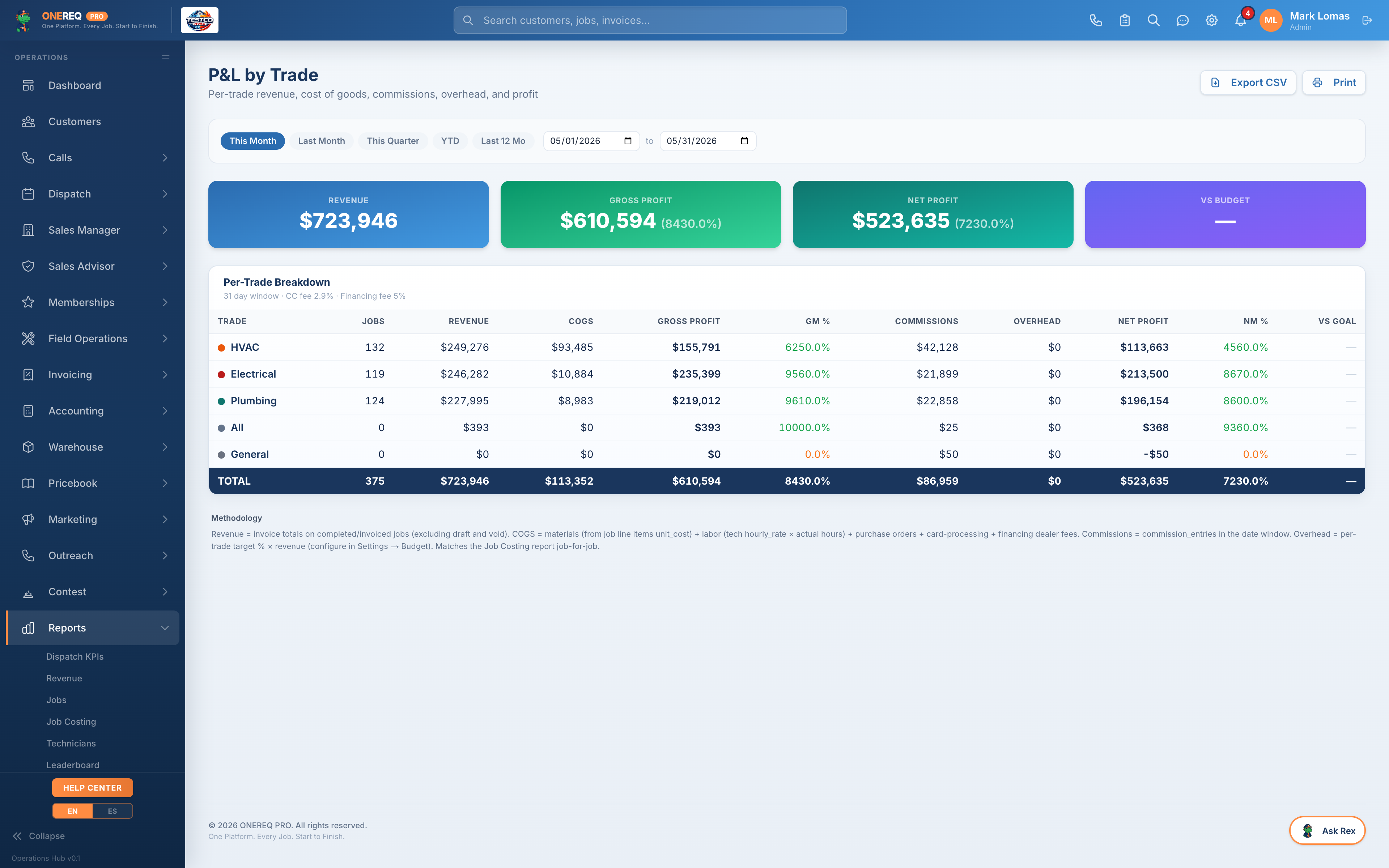1389x868 pixels.
Task: Click the Sales Advisor shield icon
Action: (28, 267)
